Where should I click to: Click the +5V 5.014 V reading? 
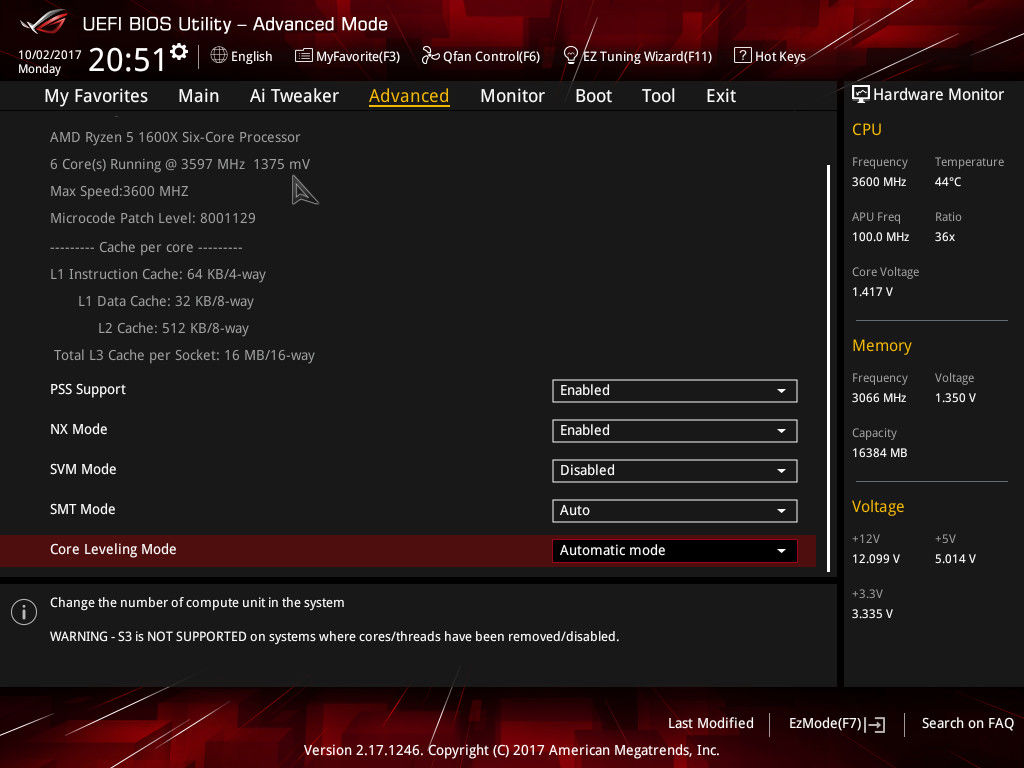[x=955, y=559]
